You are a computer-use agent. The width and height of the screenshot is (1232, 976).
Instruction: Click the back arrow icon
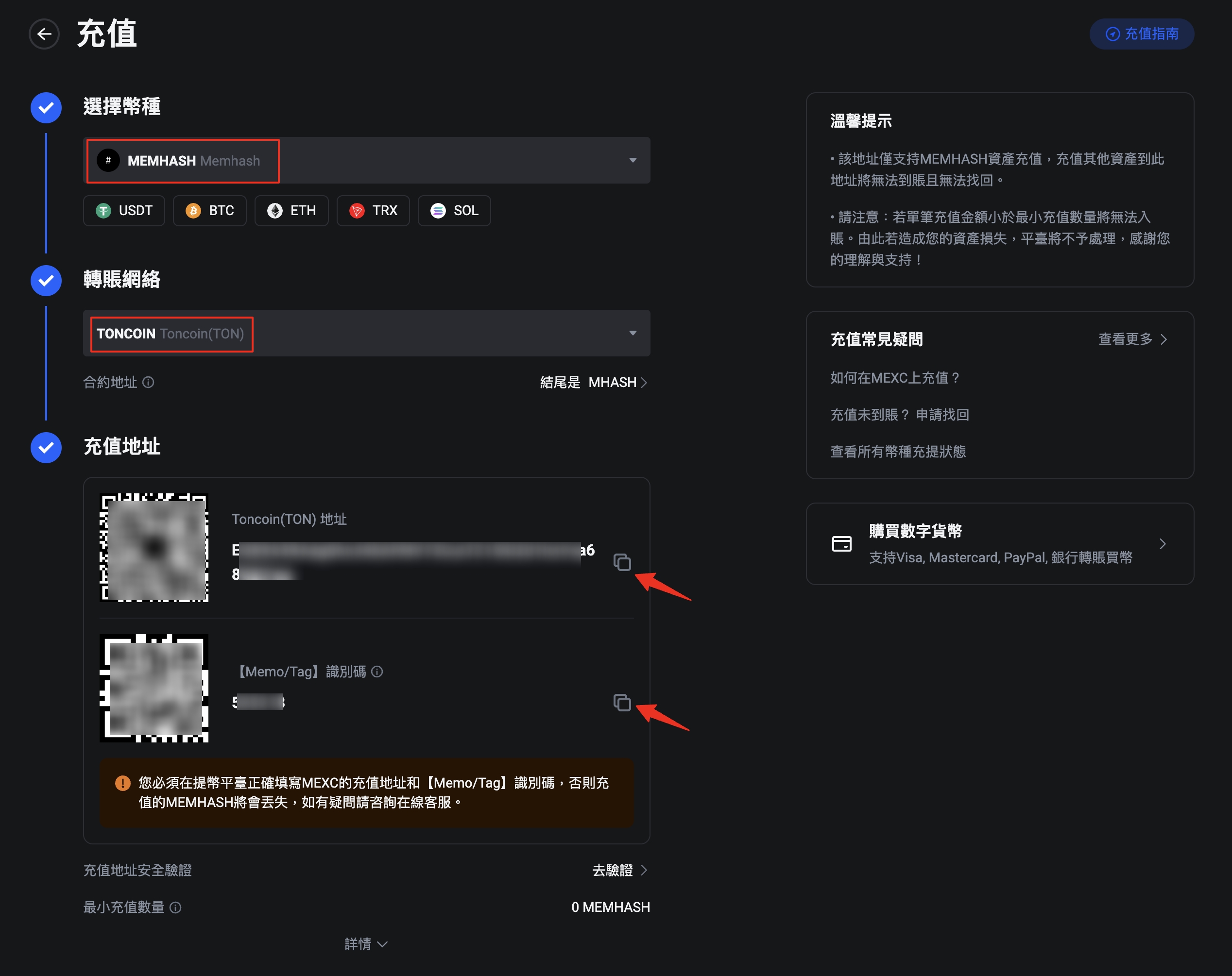(x=45, y=34)
